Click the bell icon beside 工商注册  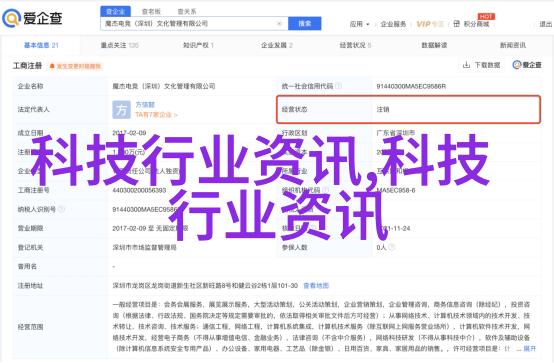pos(52,66)
